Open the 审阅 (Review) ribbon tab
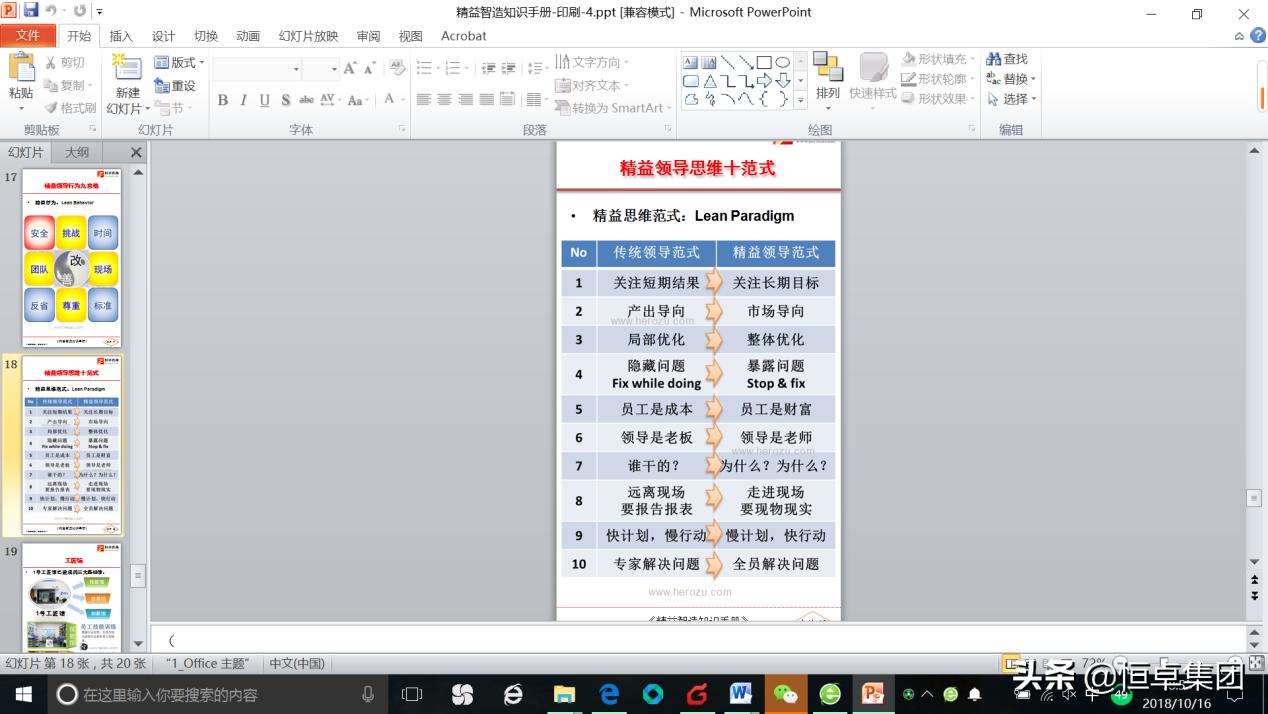This screenshot has height=714, width=1268. (x=367, y=36)
